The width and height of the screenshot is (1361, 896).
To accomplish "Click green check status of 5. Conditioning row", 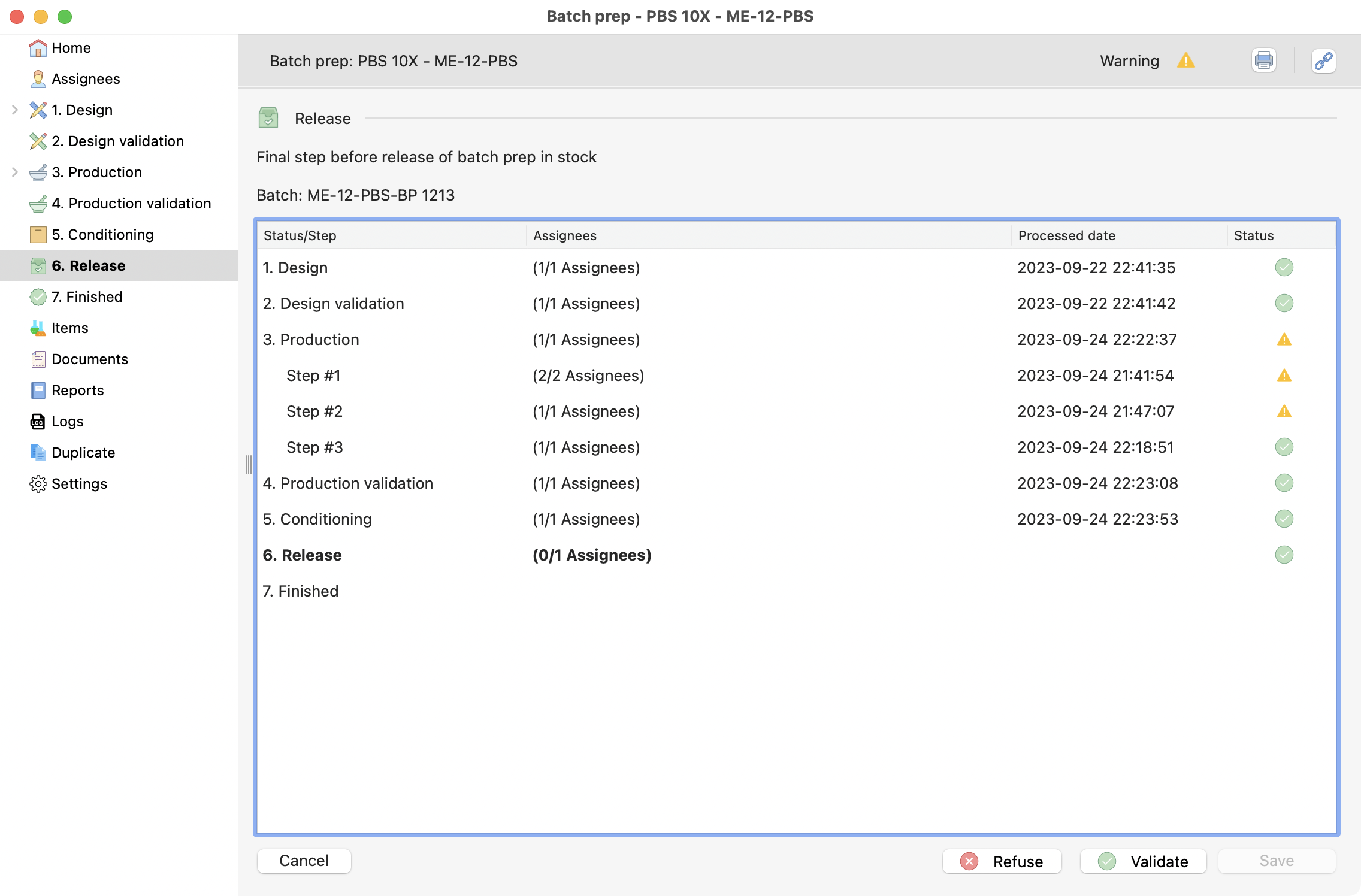I will [1284, 519].
